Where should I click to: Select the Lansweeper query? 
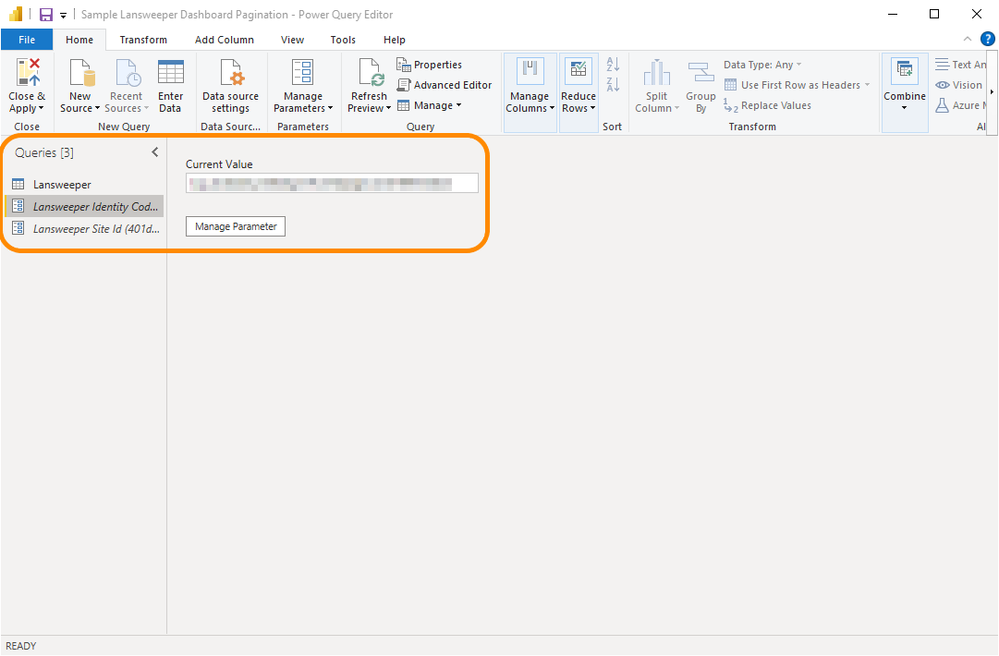pyautogui.click(x=62, y=185)
